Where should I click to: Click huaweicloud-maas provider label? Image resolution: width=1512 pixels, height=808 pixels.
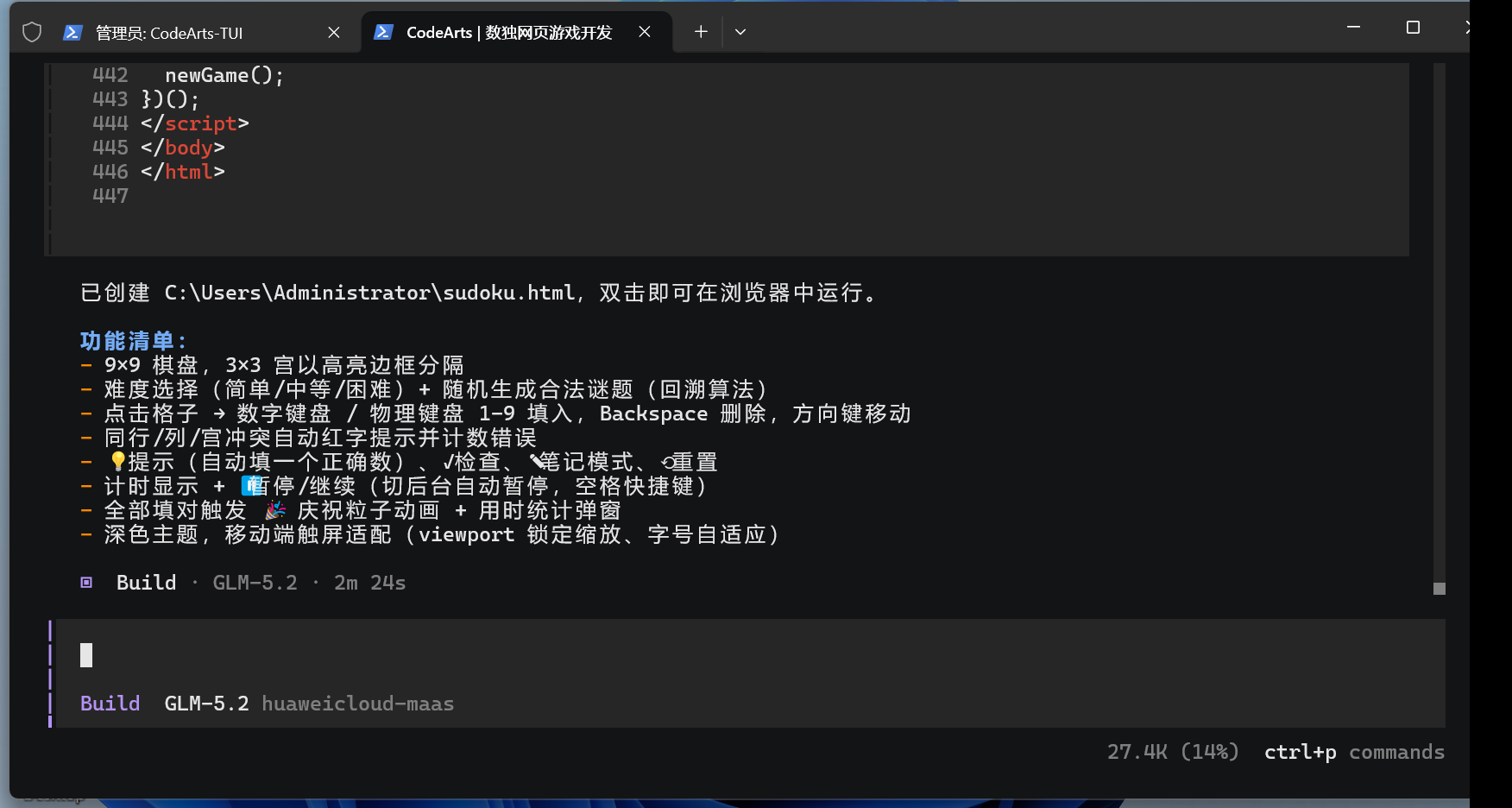(x=358, y=704)
